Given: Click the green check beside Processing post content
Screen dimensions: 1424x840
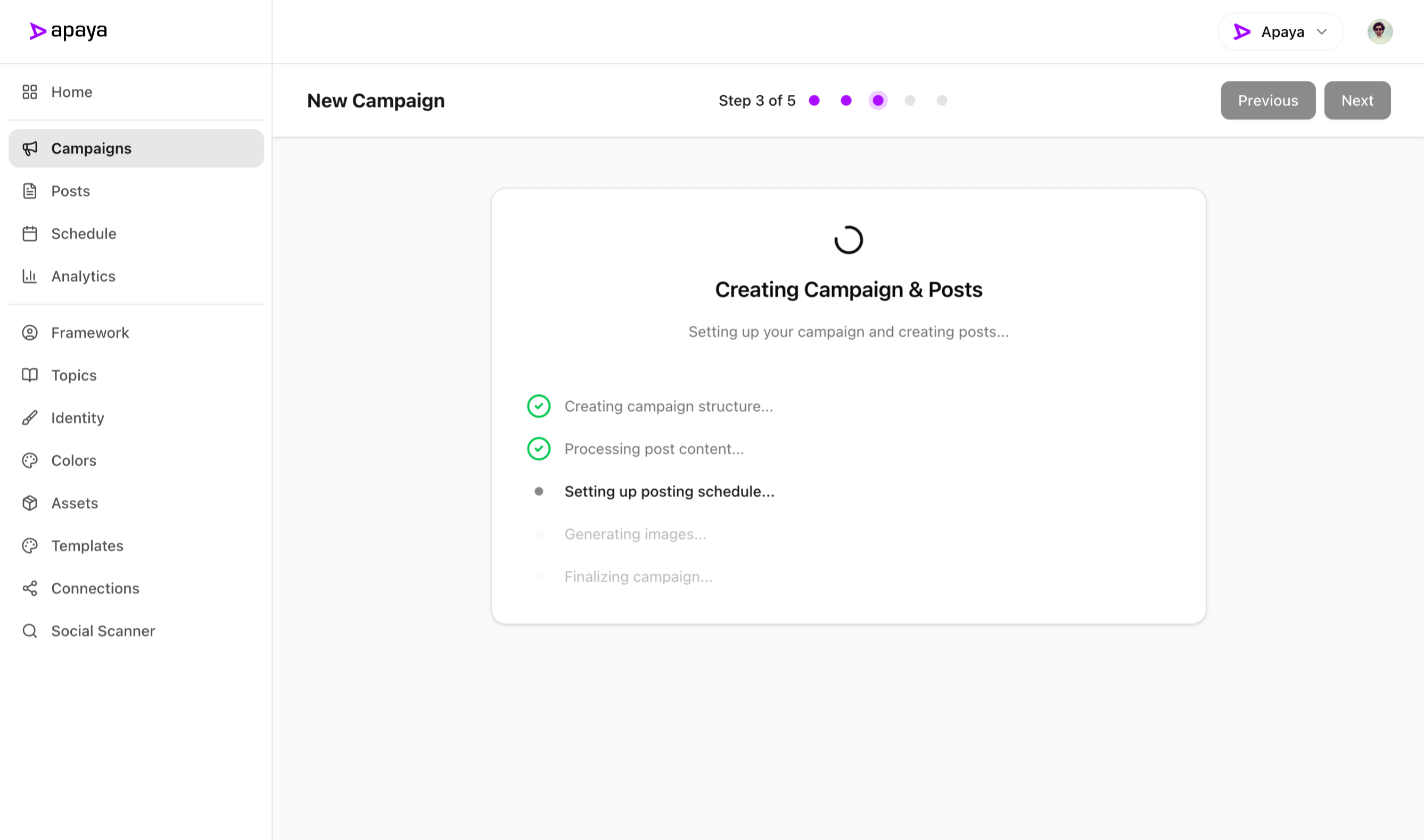Looking at the screenshot, I should coord(538,449).
